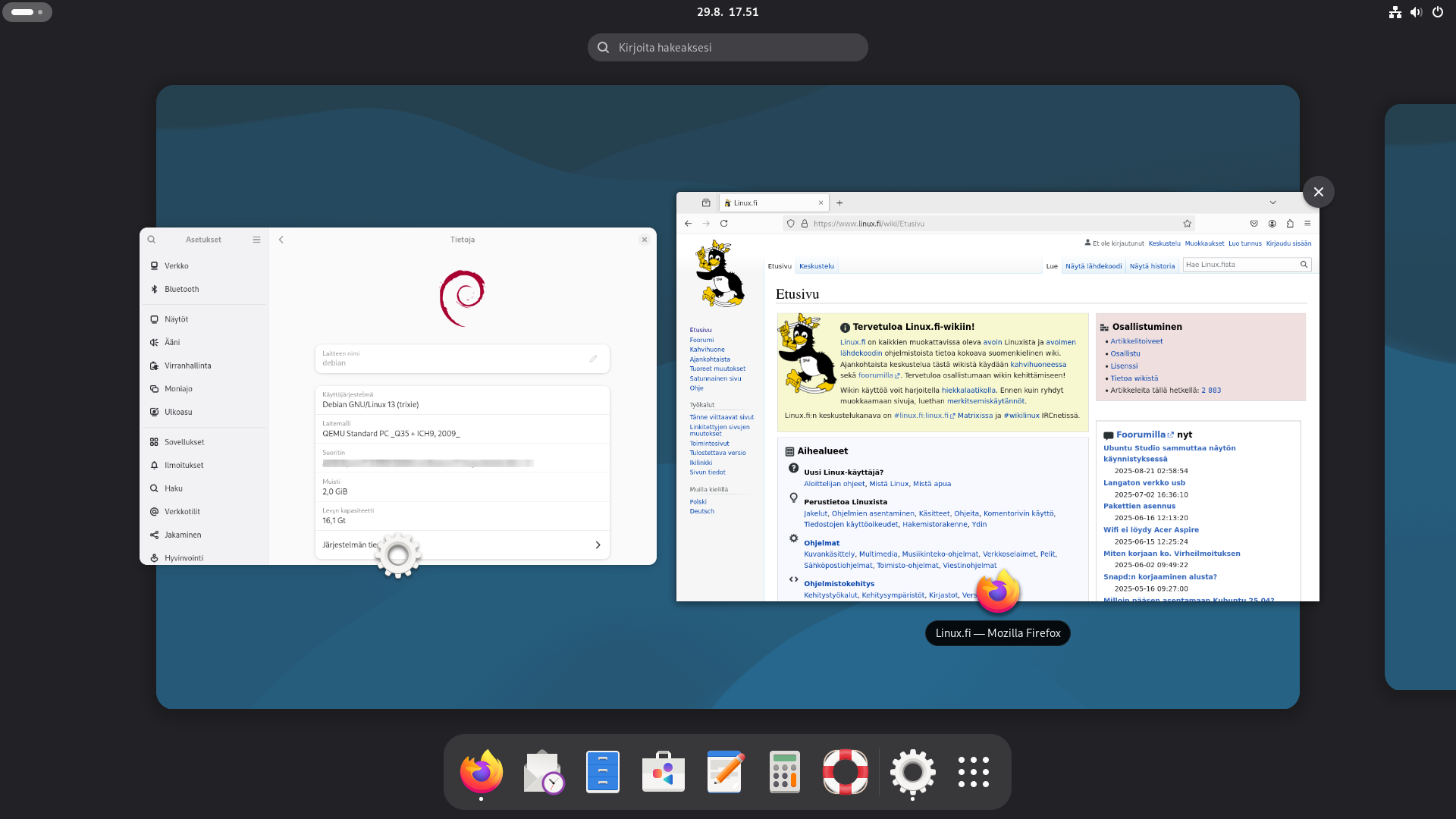Launch the Evolution mail app in dock
The image size is (1456, 819).
click(x=542, y=772)
